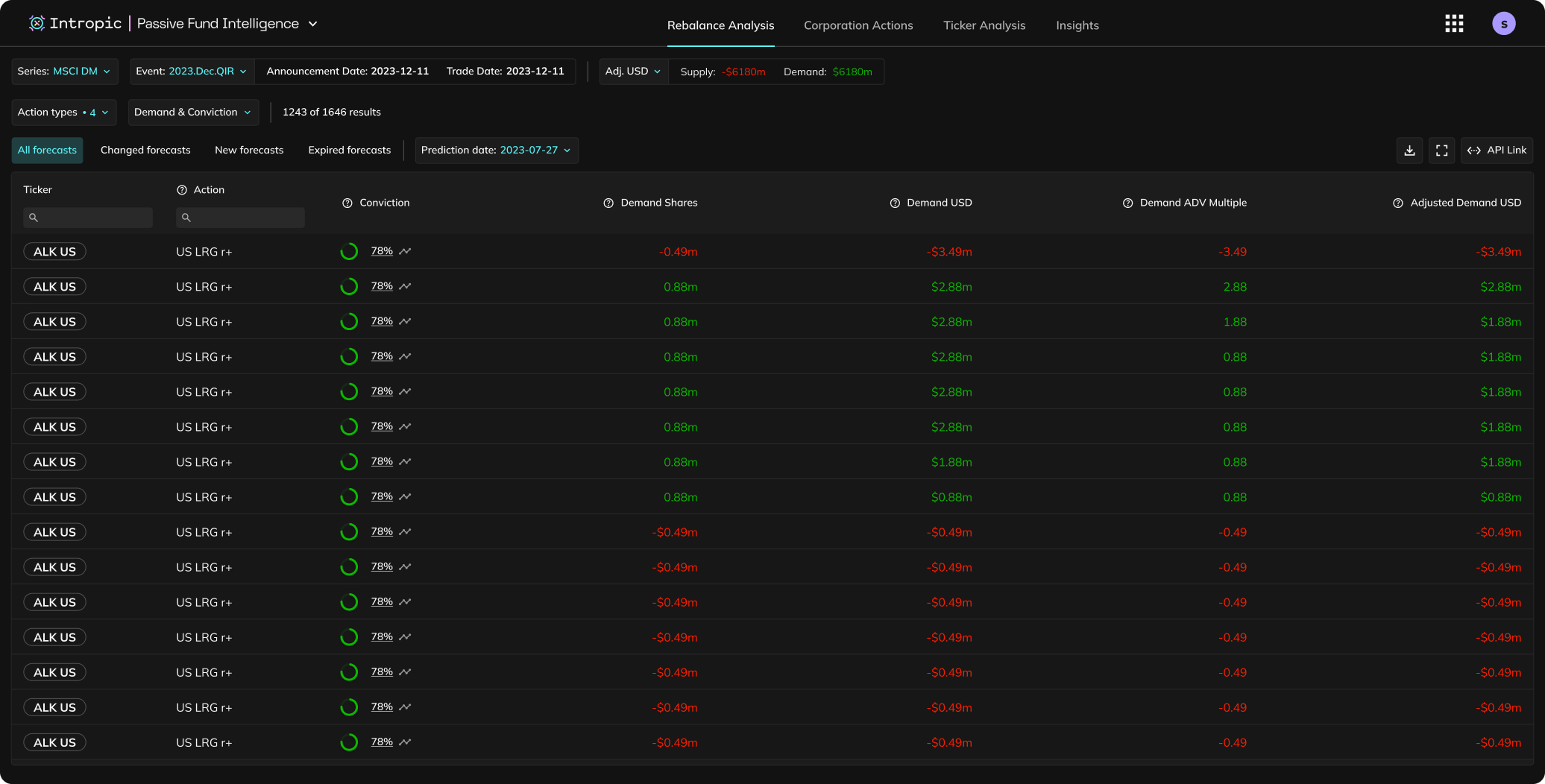Select the All forecasts filter
1545x784 pixels.
(47, 151)
